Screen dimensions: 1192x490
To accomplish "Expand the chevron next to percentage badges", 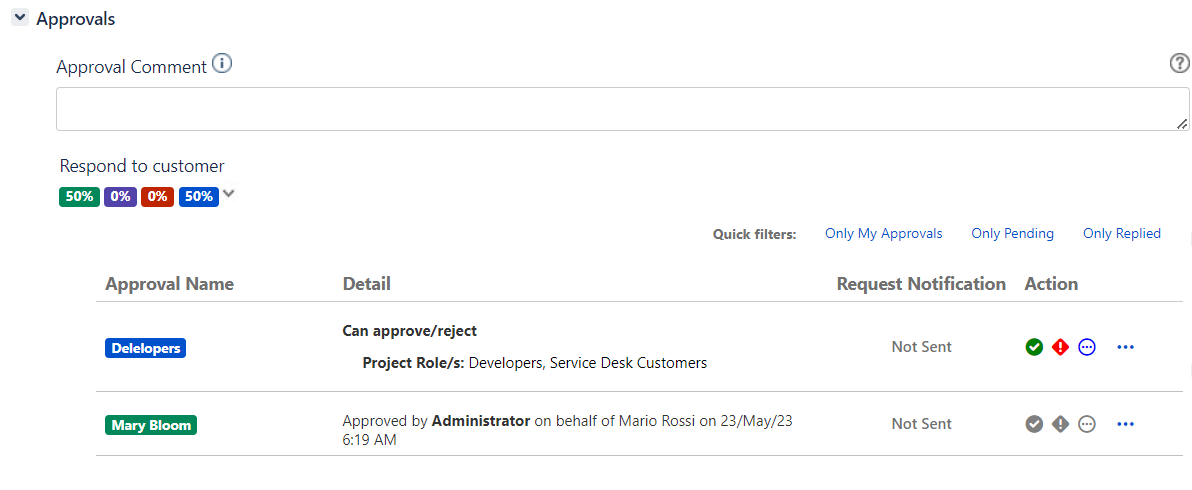I will [229, 194].
